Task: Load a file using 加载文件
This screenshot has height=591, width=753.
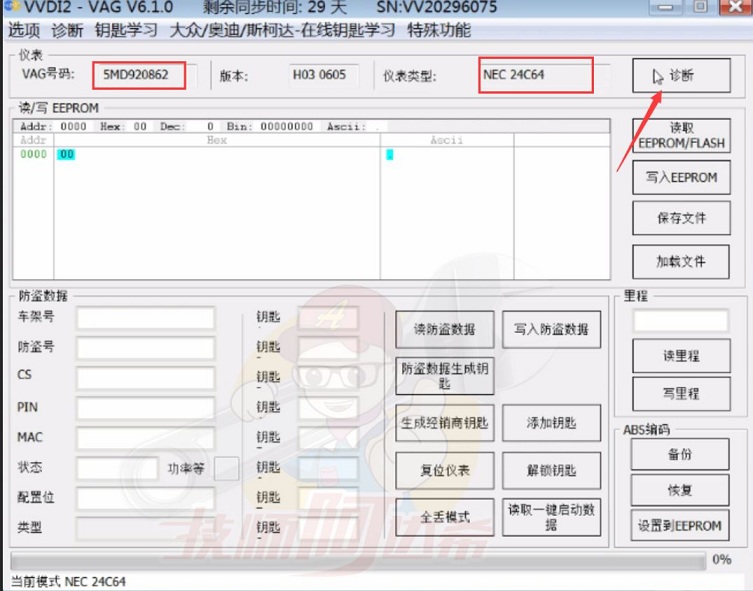Action: click(681, 261)
